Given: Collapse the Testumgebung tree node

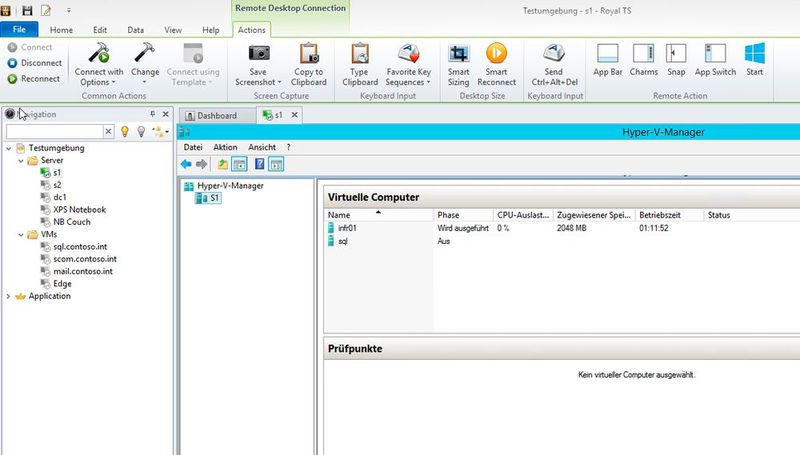Looking at the screenshot, I should tap(9, 148).
